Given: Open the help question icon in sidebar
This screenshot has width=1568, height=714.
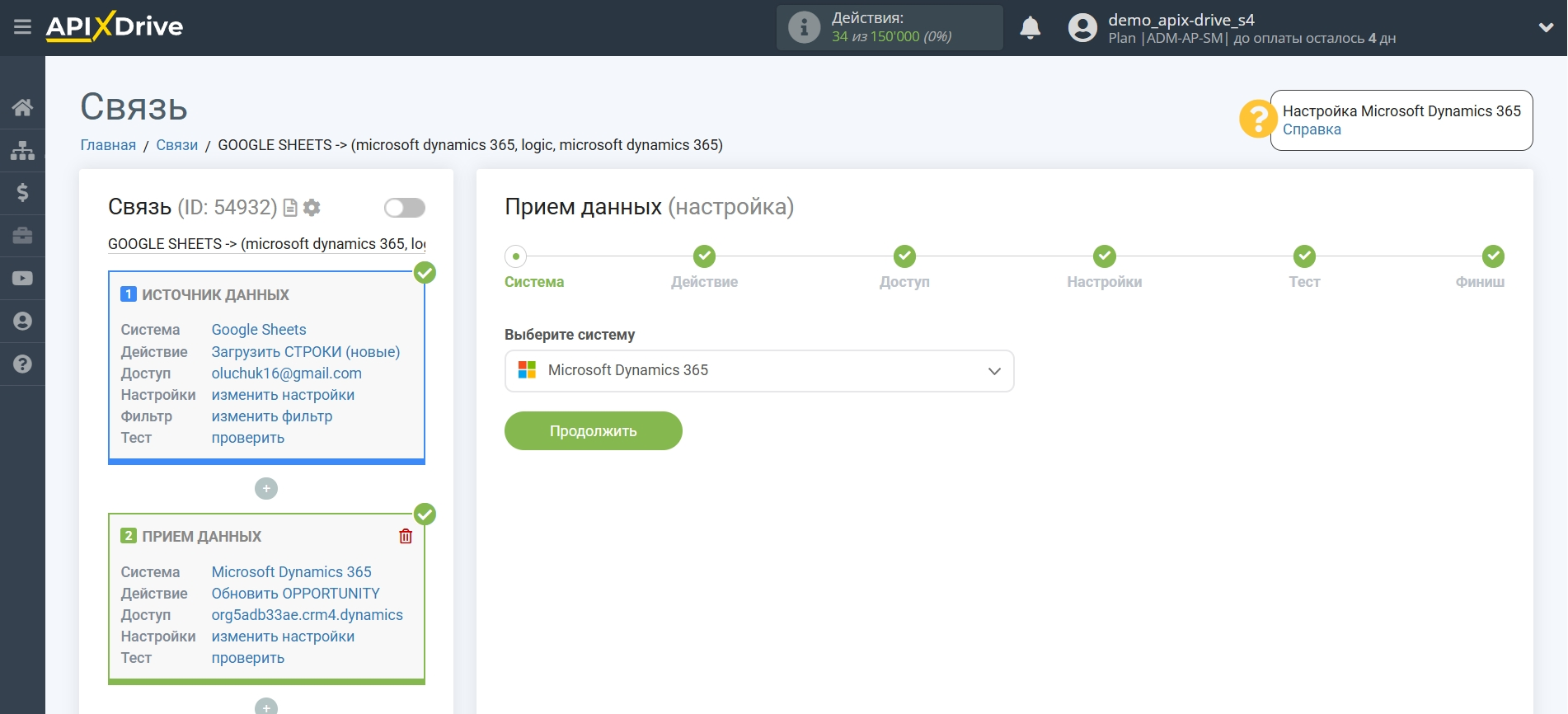Looking at the screenshot, I should tap(22, 364).
